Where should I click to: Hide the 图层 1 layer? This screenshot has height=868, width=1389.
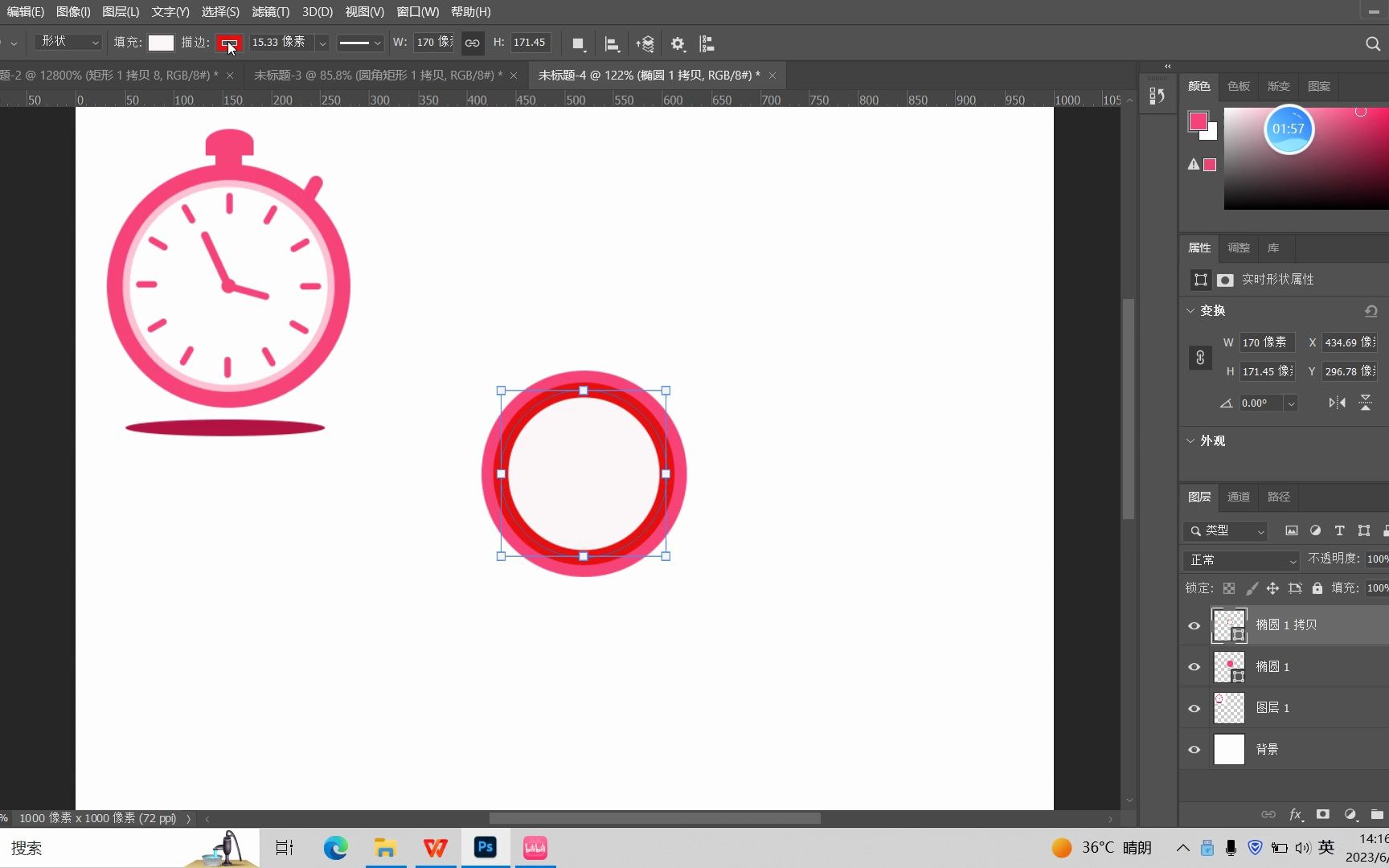[1194, 708]
